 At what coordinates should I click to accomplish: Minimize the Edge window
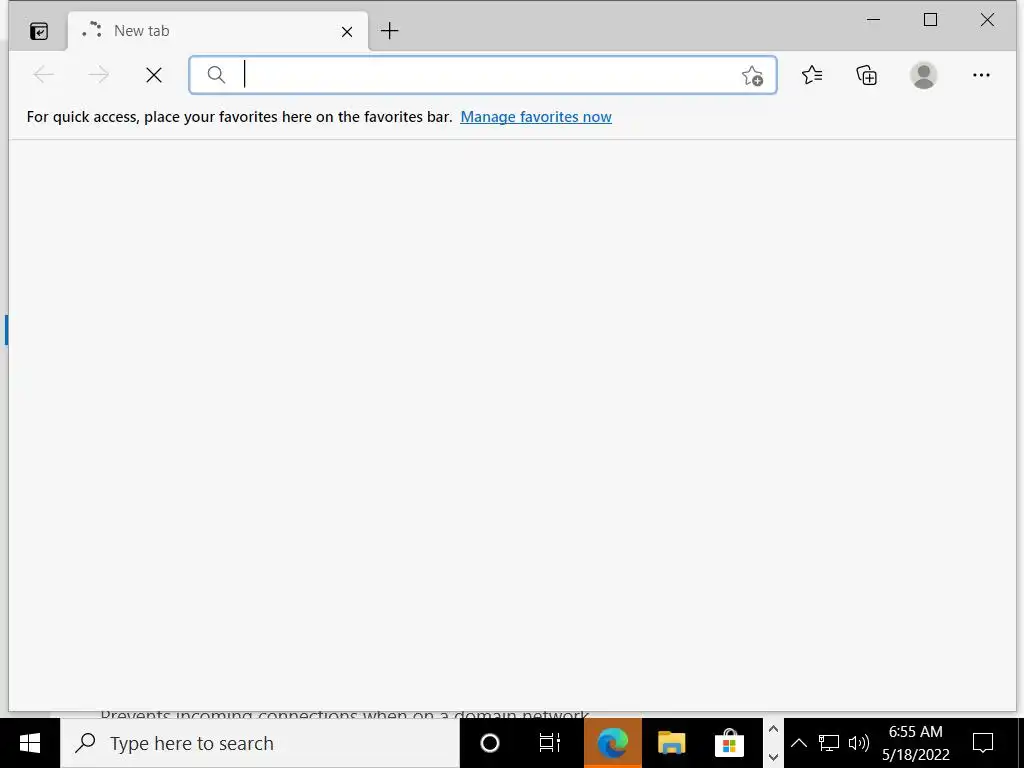pyautogui.click(x=873, y=20)
